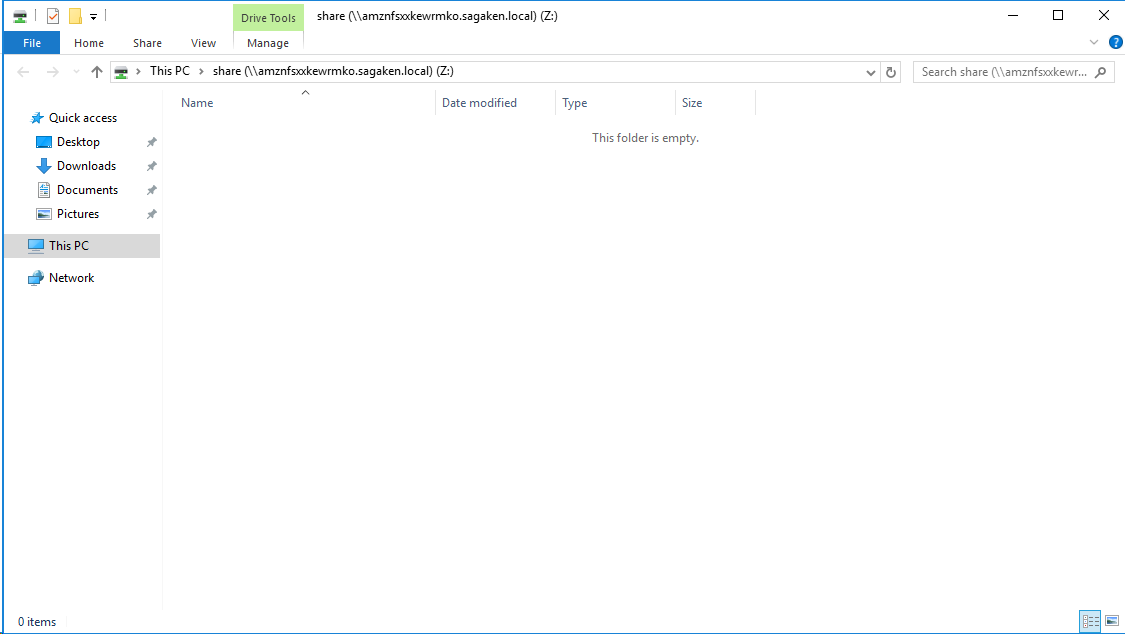
Task: Open the Customize Quick Access Toolbar dropdown
Action: coord(93,16)
